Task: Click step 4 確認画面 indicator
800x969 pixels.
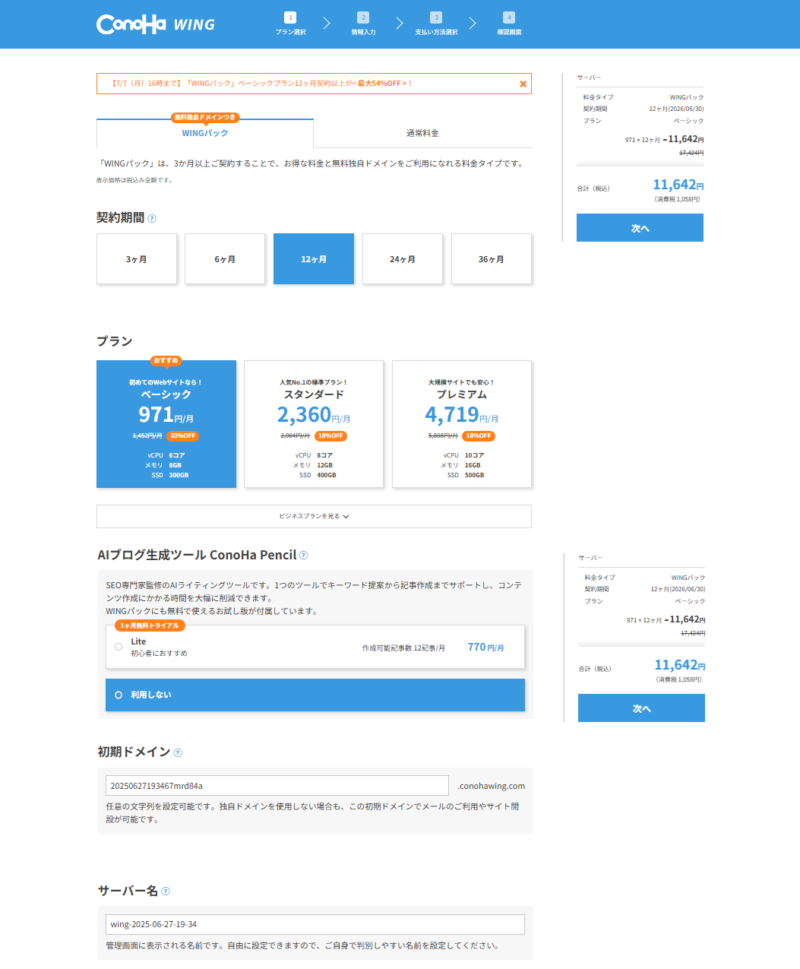Action: coord(509,23)
